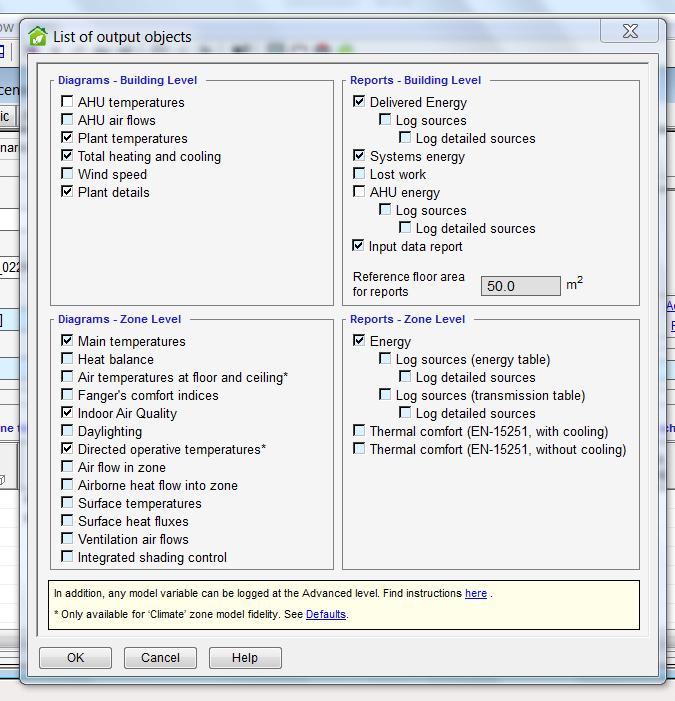Enable Heat balance checkbox
This screenshot has width=675, height=701.
click(x=67, y=359)
